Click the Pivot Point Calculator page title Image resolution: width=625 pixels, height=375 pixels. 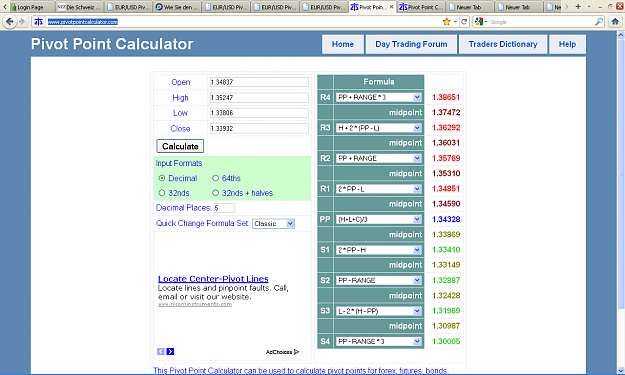pyautogui.click(x=112, y=44)
